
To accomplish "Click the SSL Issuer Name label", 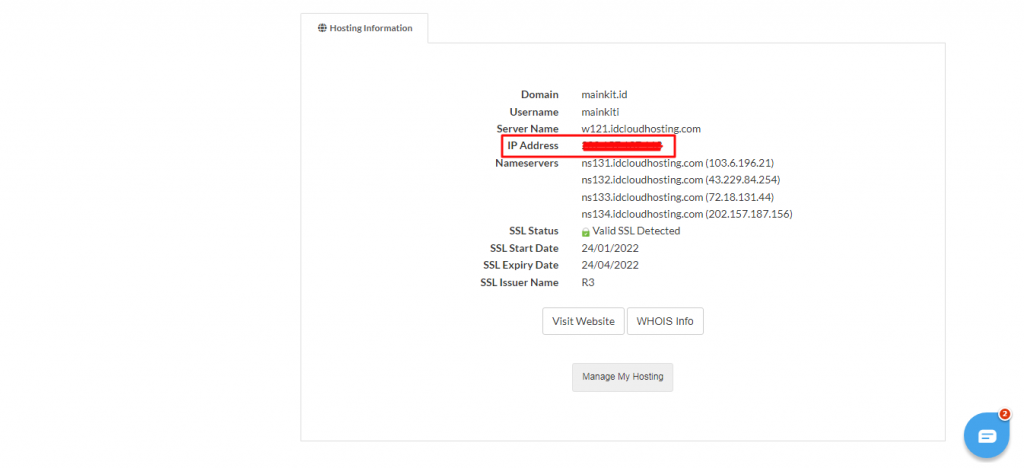I will (x=519, y=282).
